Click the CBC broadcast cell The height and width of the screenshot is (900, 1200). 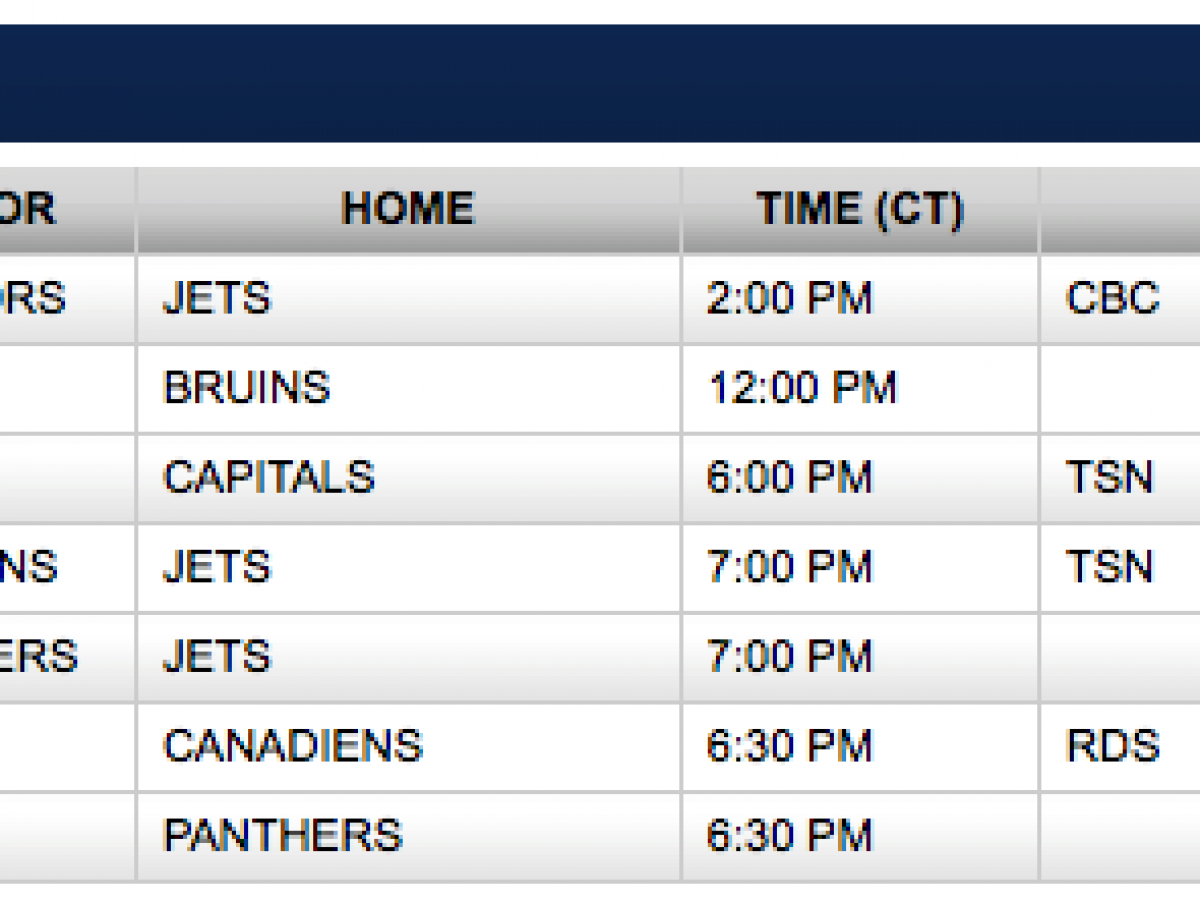[1112, 298]
